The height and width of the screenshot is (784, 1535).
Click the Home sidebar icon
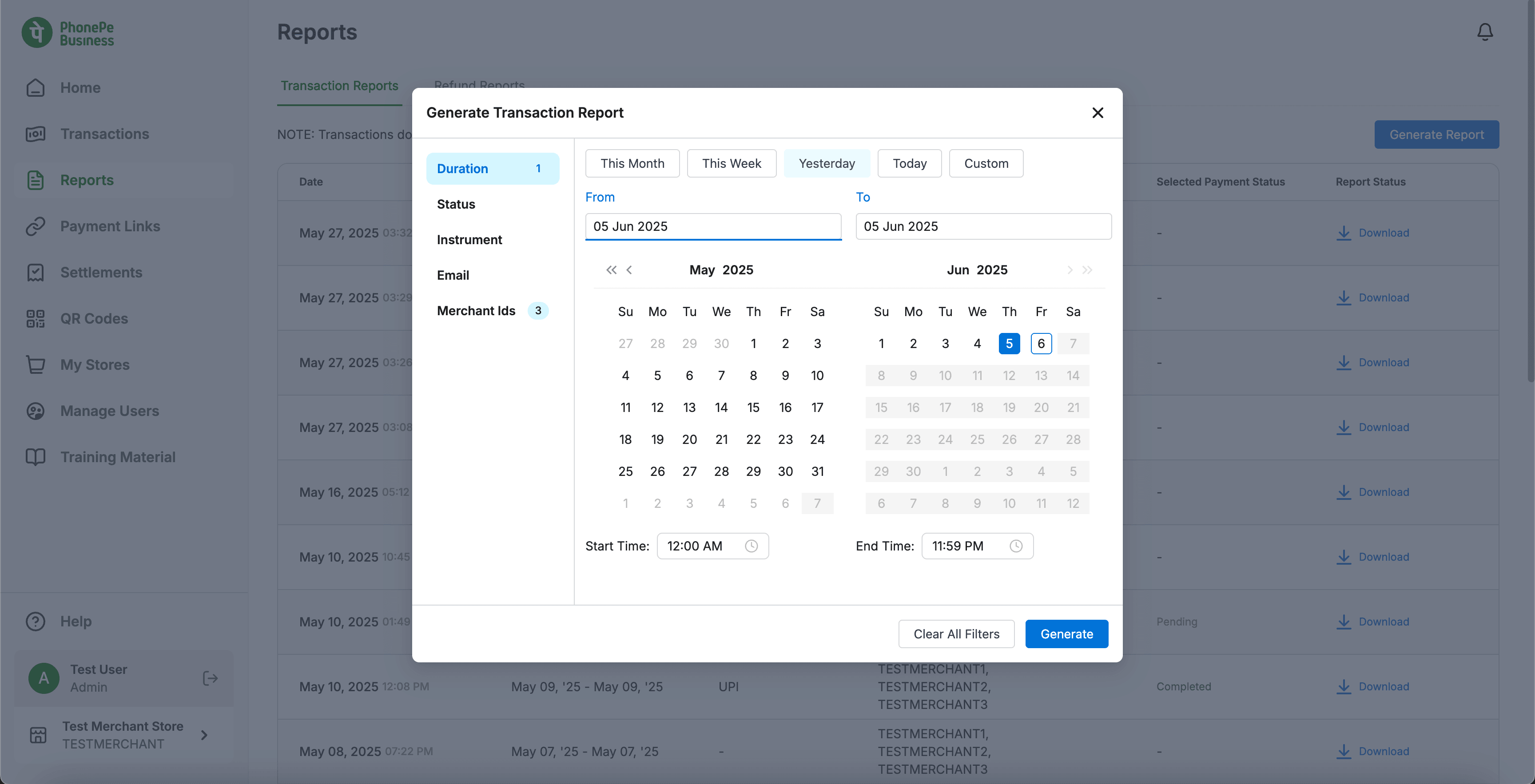tap(35, 87)
